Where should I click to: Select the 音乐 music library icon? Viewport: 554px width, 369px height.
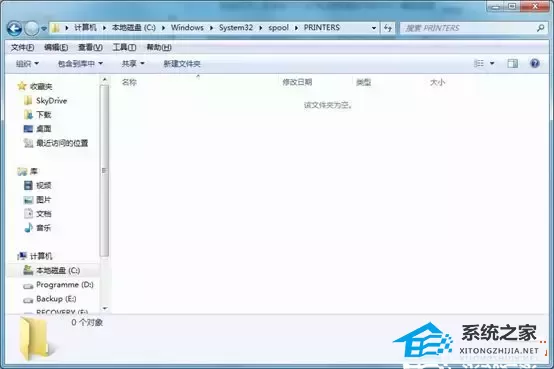click(28, 228)
